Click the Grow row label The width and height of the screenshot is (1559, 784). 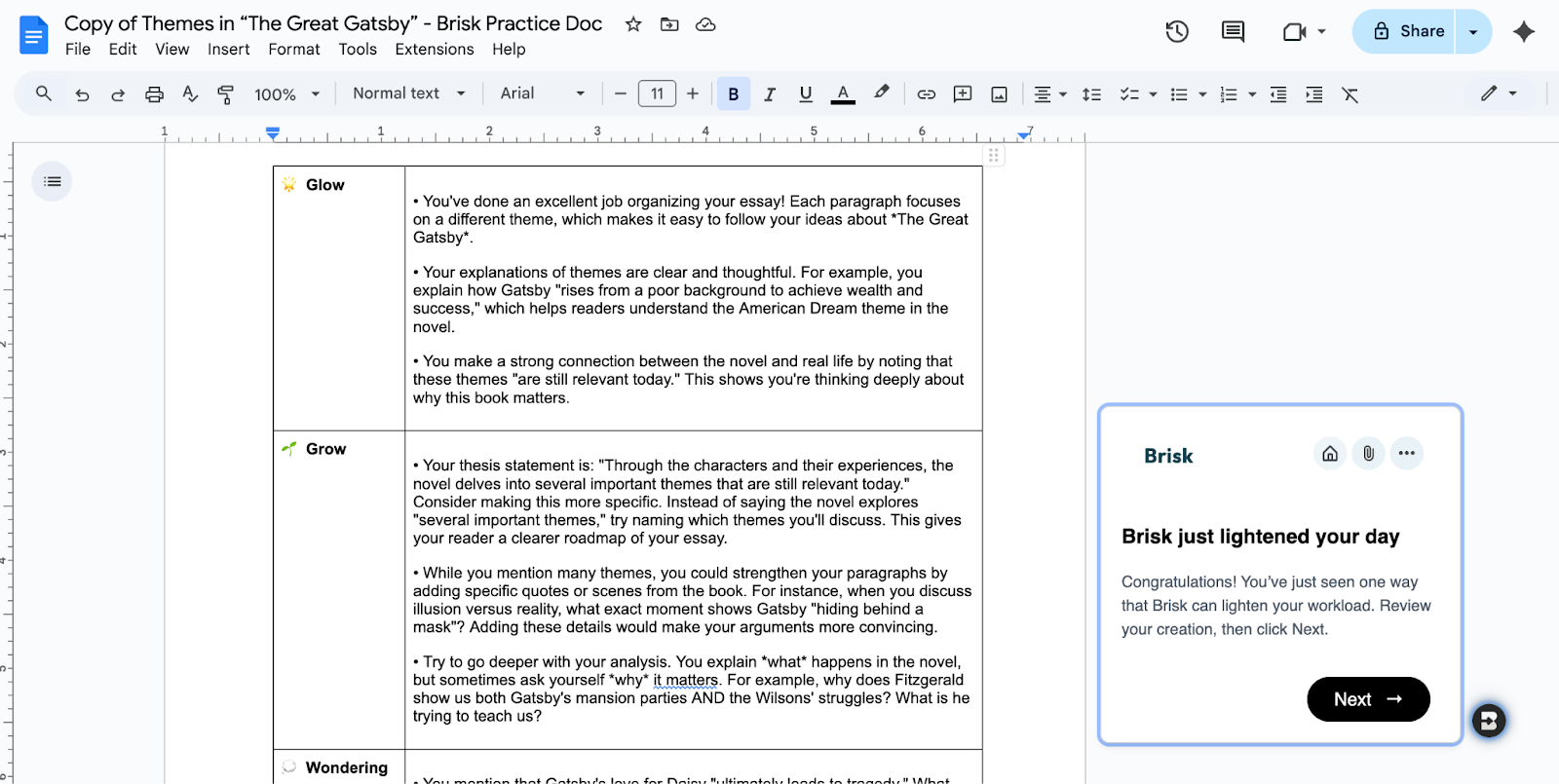tap(325, 449)
